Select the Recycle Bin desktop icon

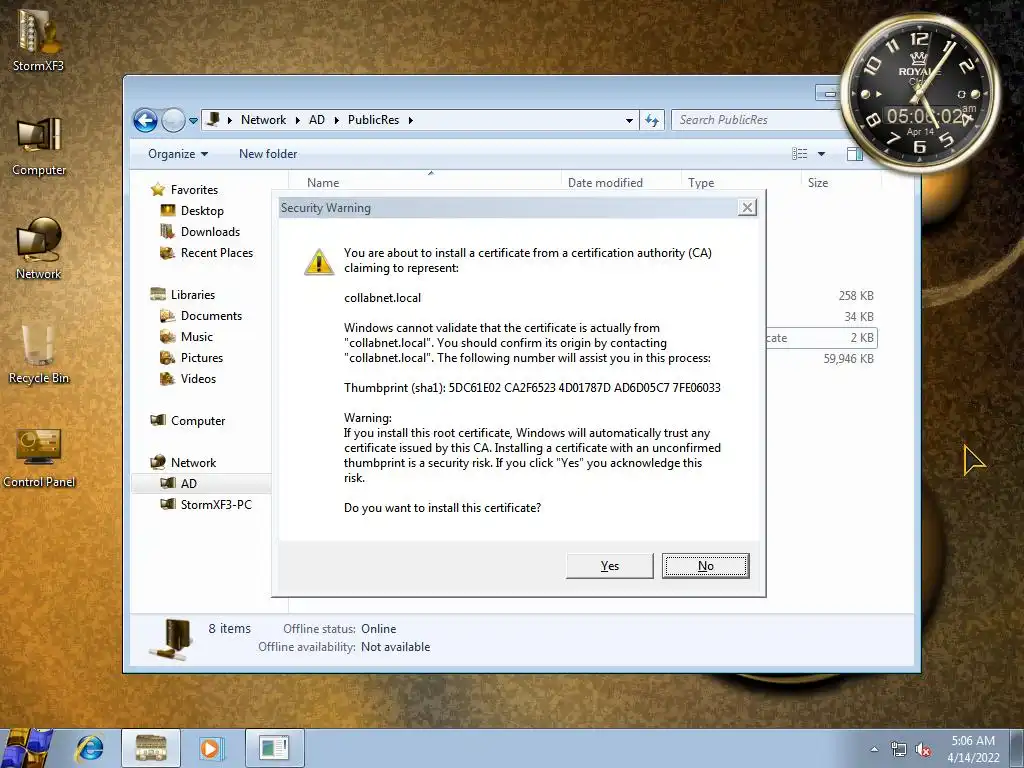click(39, 354)
